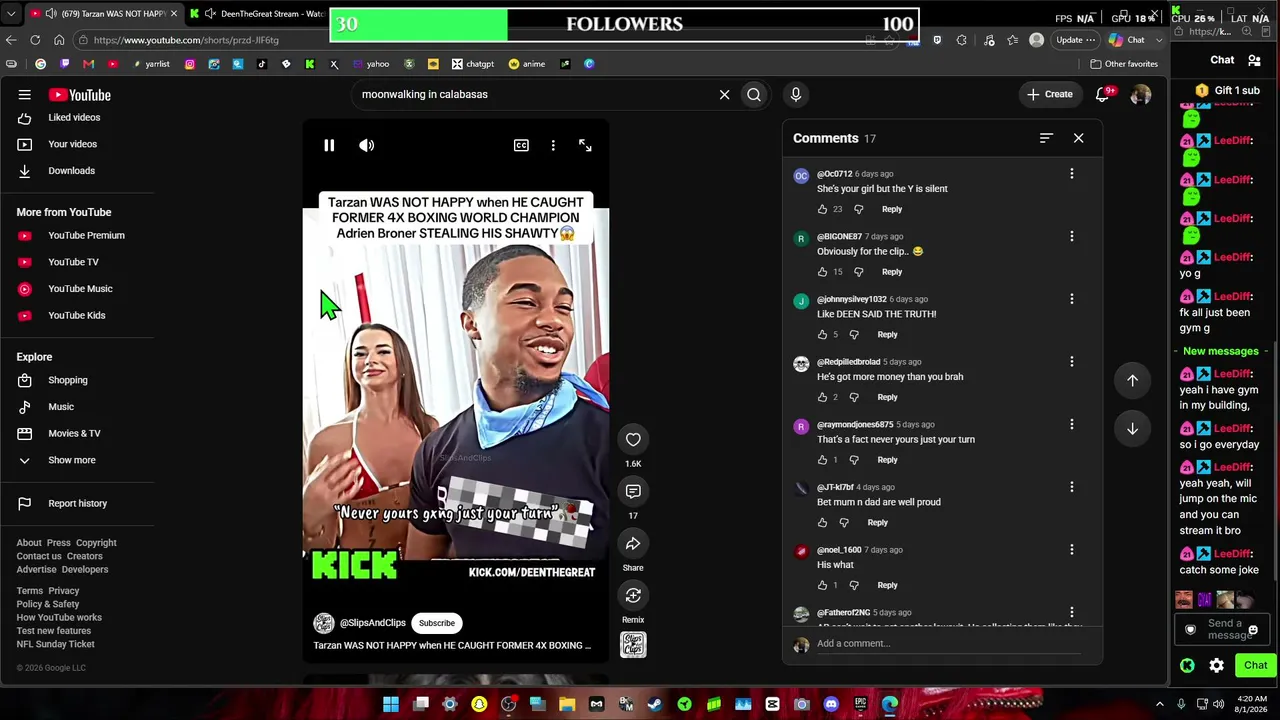Viewport: 1280px width, 720px height.
Task: Open more options for @noel_1600's comment
Action: [x=1072, y=550]
